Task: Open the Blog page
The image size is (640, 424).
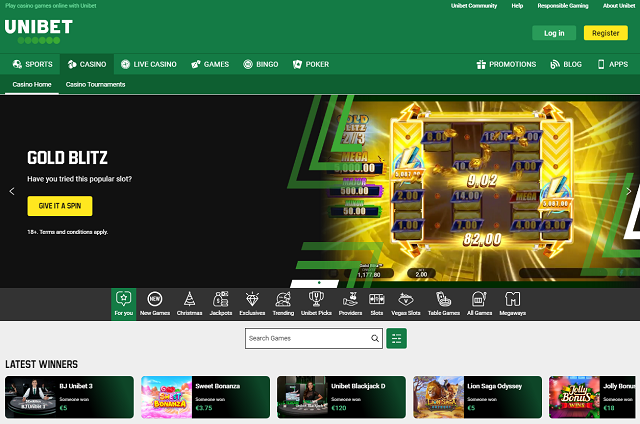Action: pos(566,64)
